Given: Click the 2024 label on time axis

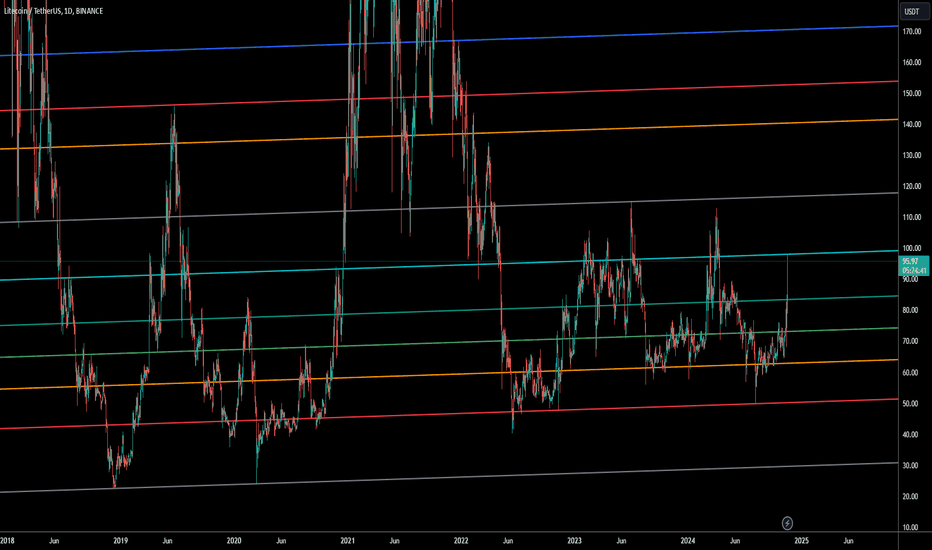Looking at the screenshot, I should tap(688, 540).
